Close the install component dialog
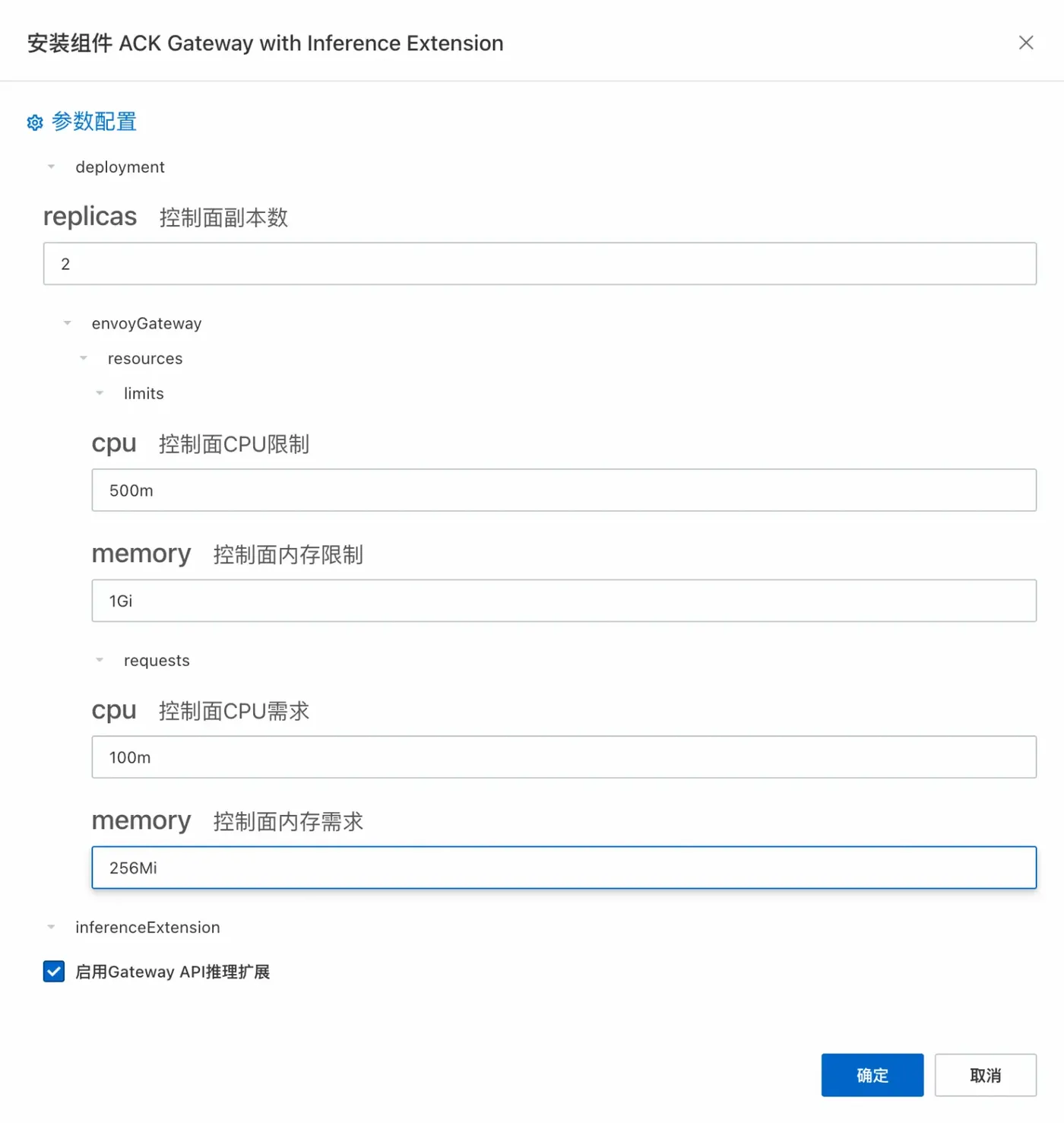The height and width of the screenshot is (1123, 1064). (1026, 43)
